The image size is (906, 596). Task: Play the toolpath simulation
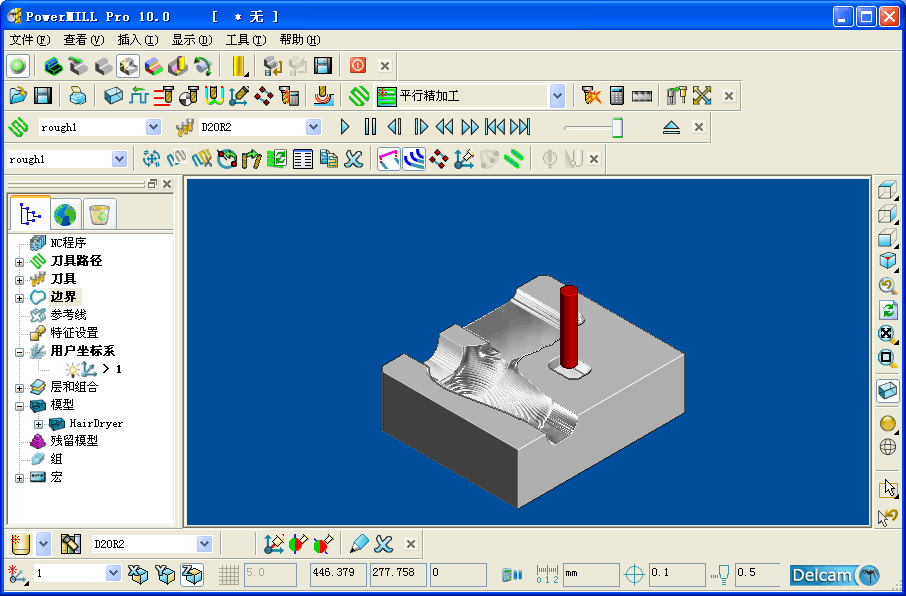tap(345, 127)
